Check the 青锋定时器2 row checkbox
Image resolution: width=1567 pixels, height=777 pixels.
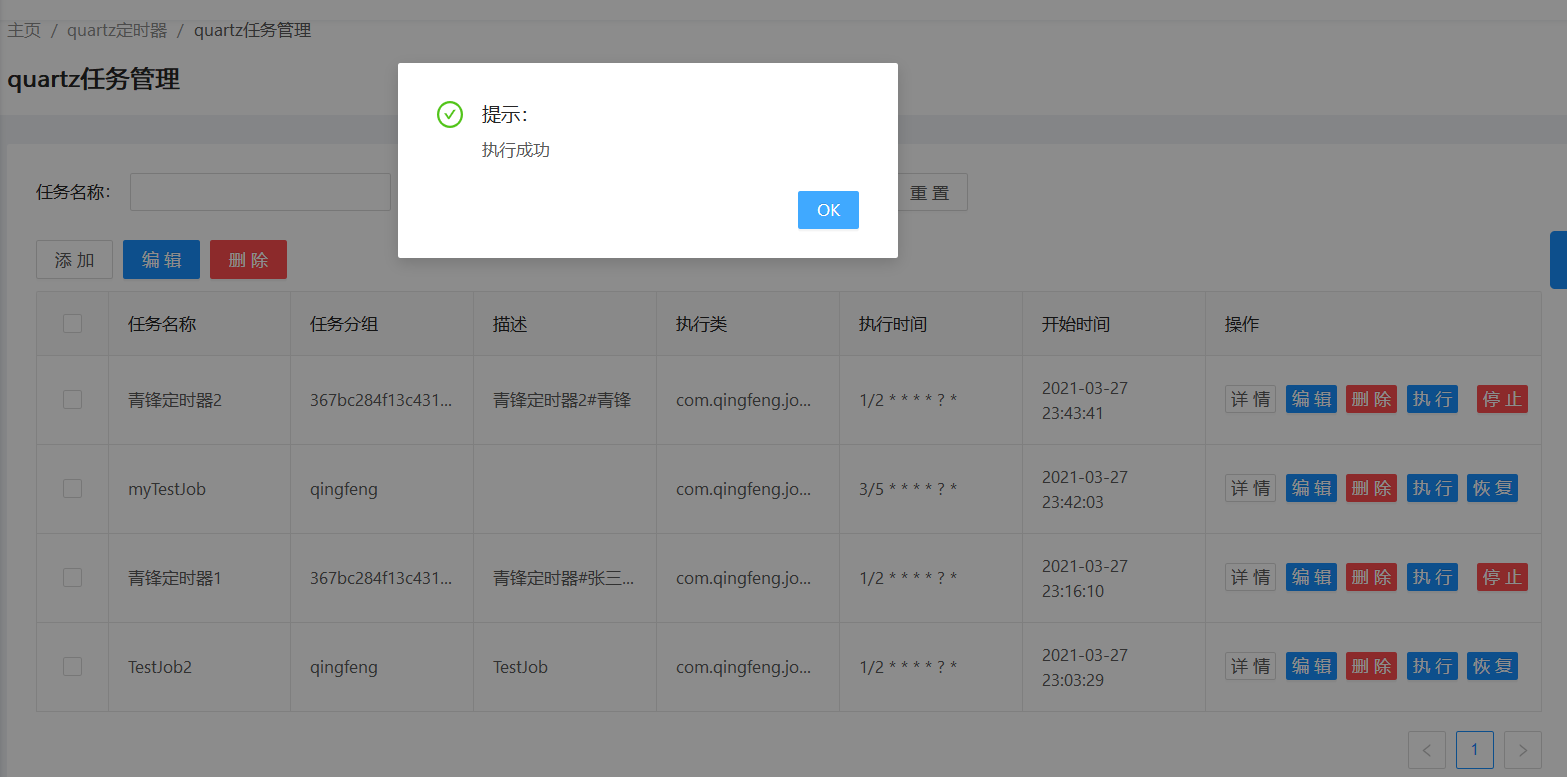coord(72,400)
